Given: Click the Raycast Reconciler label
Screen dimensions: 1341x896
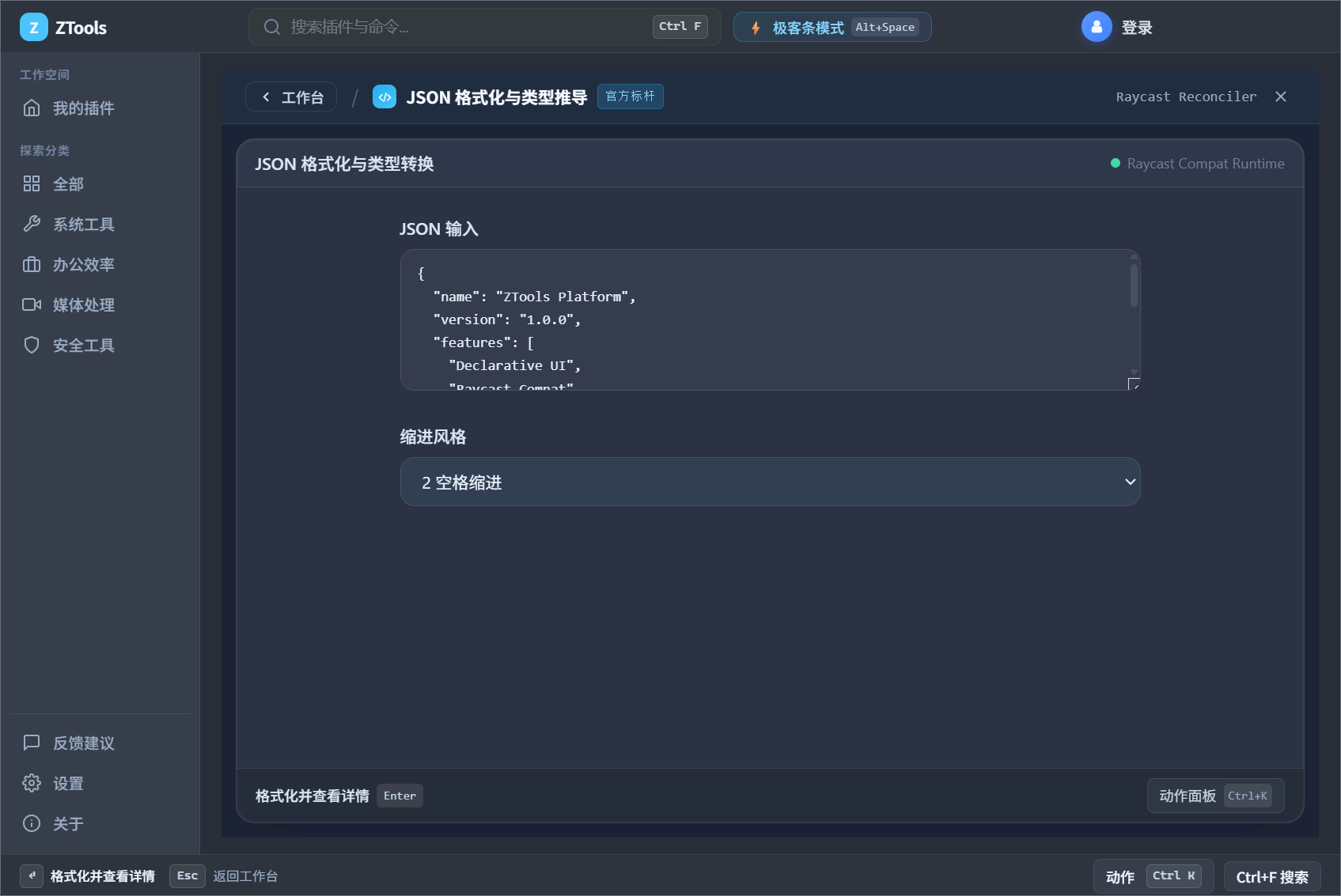Looking at the screenshot, I should point(1186,96).
